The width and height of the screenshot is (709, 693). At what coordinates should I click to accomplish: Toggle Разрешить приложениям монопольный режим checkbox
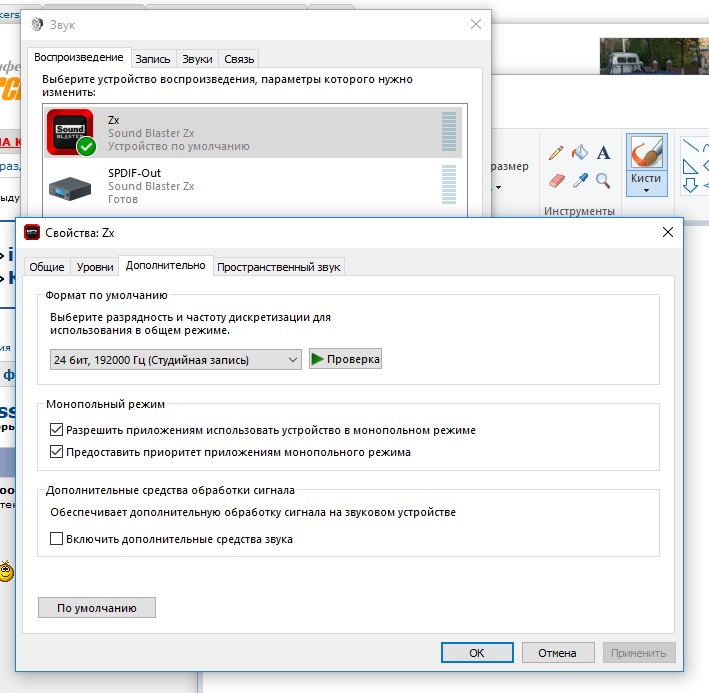pos(57,429)
